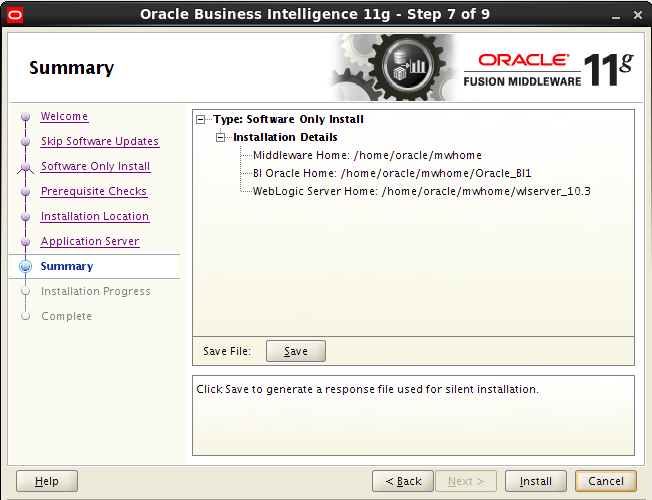Minimize the installer window
This screenshot has height=500, width=652.
[616, 16]
